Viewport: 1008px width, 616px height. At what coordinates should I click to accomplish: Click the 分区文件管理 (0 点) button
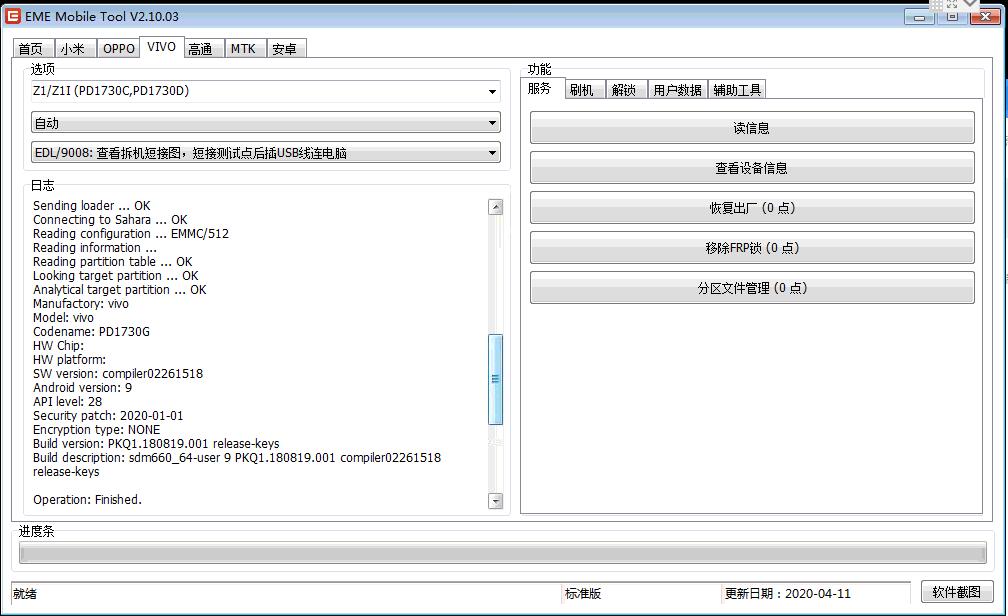click(x=752, y=287)
